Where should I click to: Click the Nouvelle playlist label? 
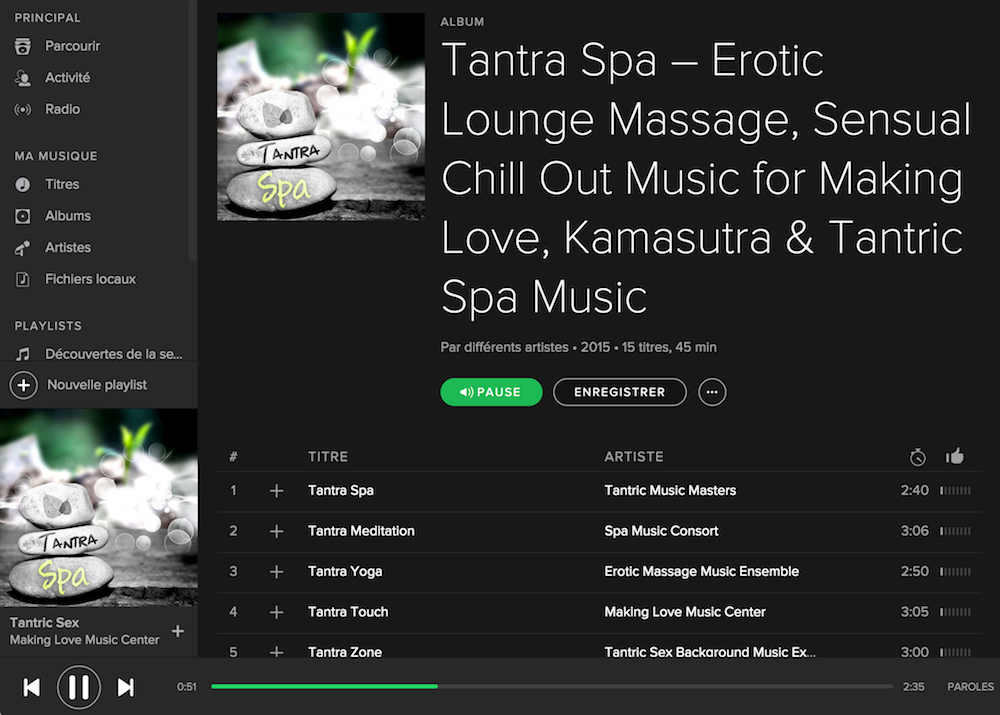pos(97,385)
